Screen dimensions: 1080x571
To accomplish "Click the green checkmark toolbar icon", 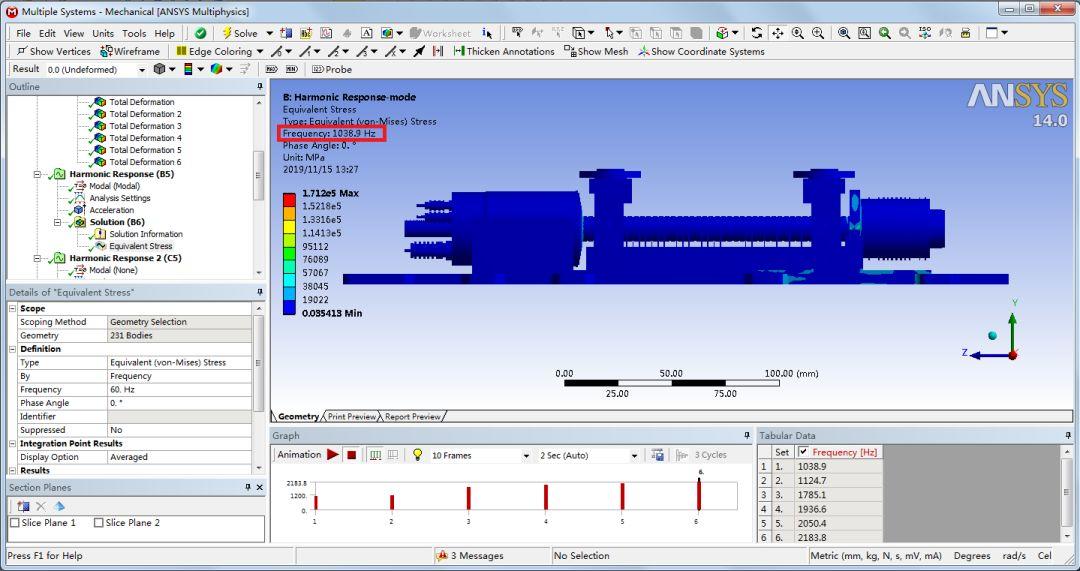I will point(200,33).
